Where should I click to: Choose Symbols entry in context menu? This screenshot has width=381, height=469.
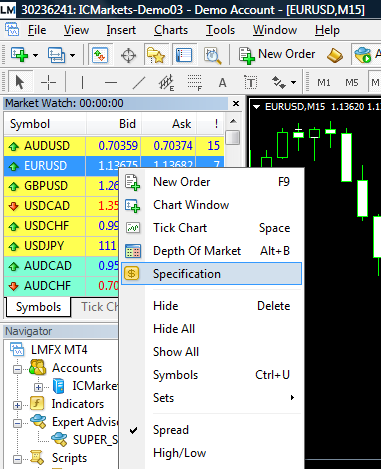click(212, 375)
